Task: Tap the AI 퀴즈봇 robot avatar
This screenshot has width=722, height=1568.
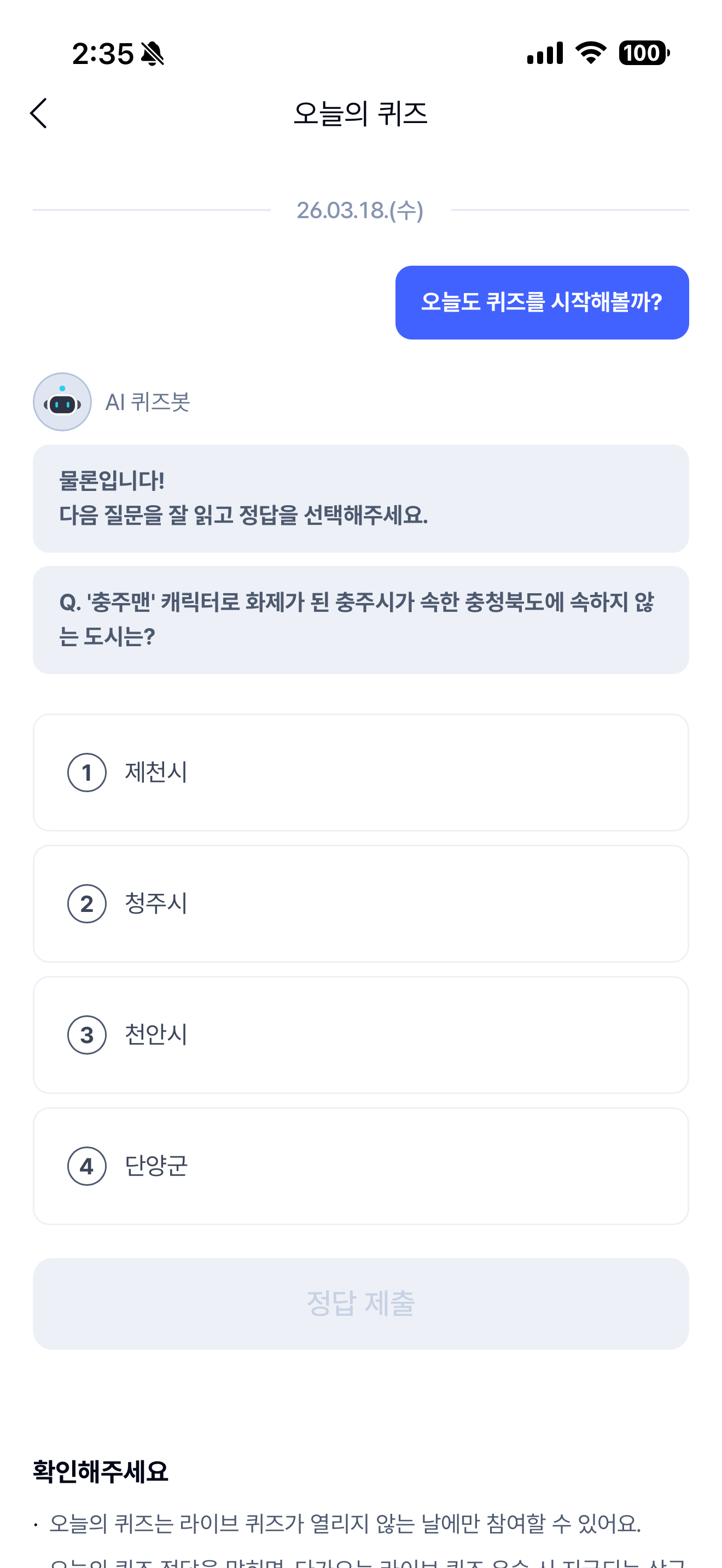Action: pyautogui.click(x=62, y=402)
